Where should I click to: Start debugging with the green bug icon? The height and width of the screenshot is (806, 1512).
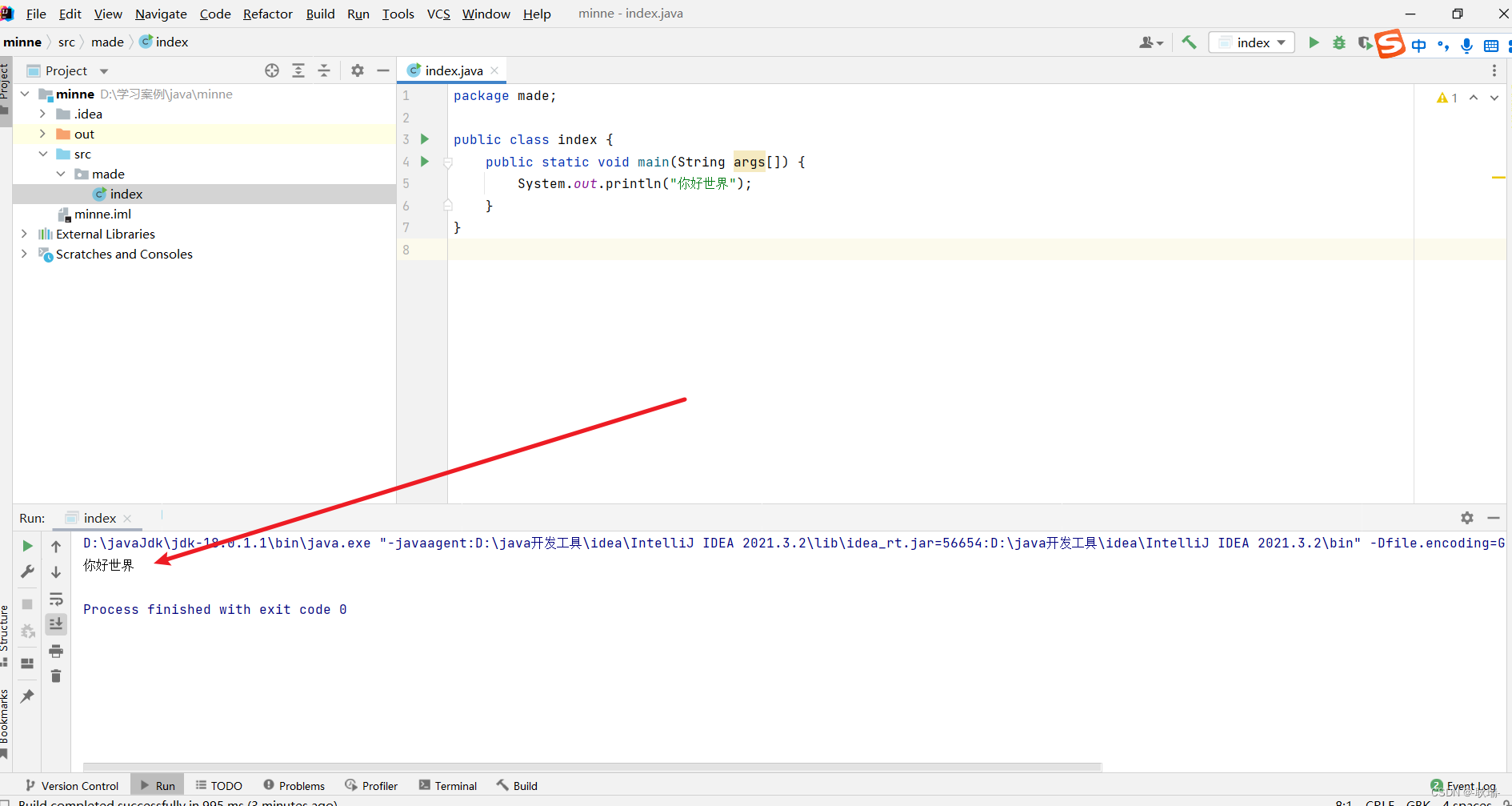(1339, 42)
